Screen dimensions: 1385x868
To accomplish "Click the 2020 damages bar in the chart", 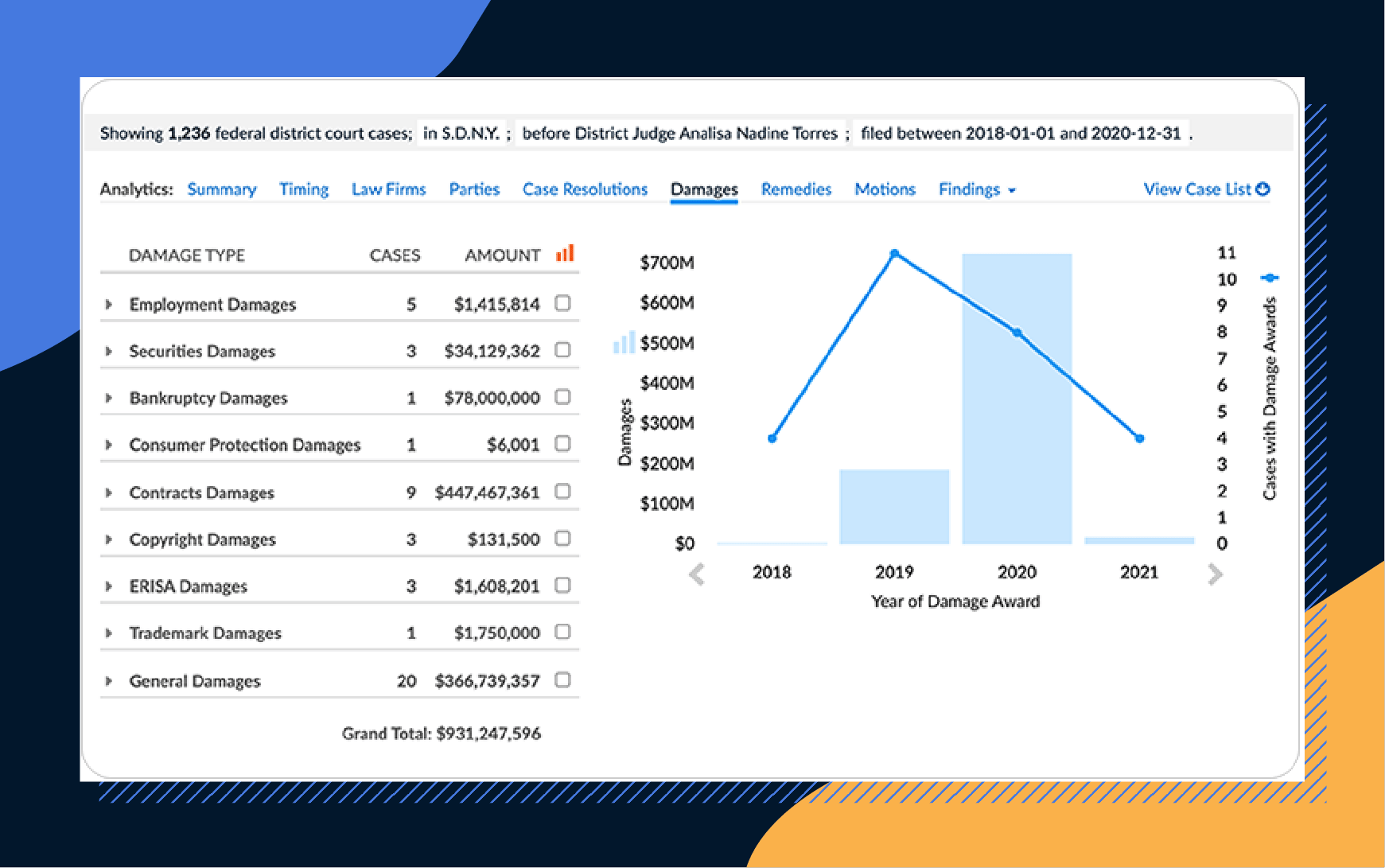I will 1017,399.
